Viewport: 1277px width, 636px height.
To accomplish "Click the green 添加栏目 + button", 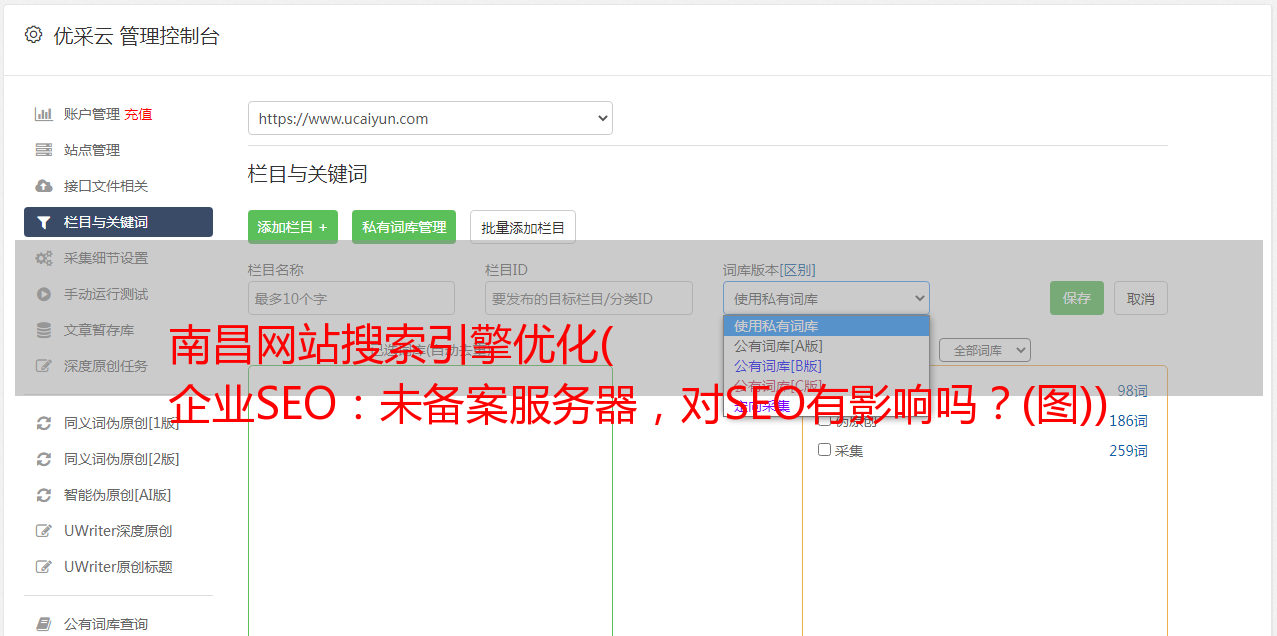I will [293, 227].
